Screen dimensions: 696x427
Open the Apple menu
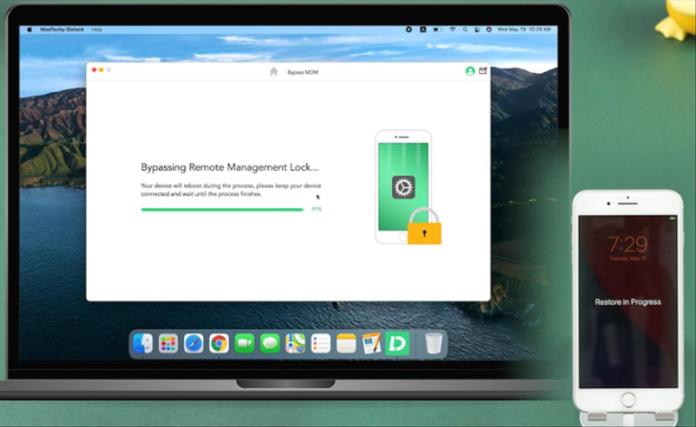(x=30, y=29)
